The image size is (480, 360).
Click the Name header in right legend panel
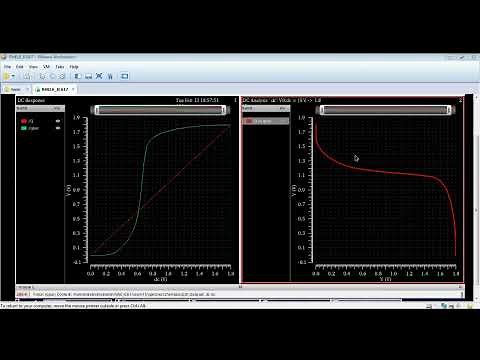(x=248, y=108)
